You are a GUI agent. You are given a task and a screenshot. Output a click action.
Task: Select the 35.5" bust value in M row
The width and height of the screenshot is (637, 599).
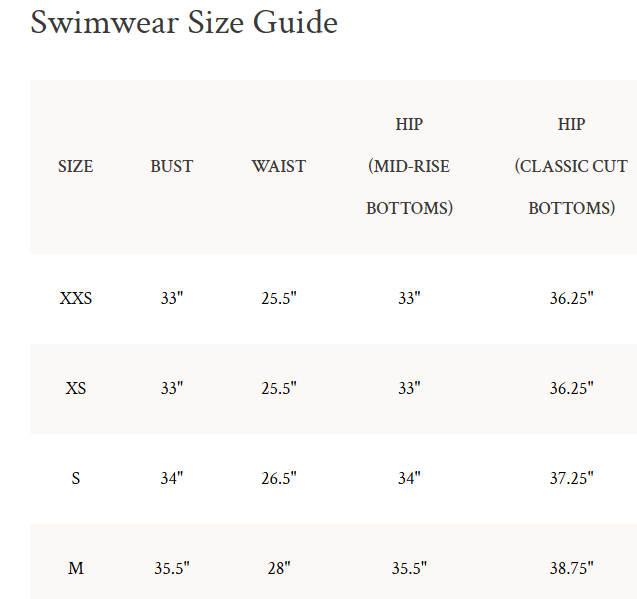pyautogui.click(x=172, y=568)
